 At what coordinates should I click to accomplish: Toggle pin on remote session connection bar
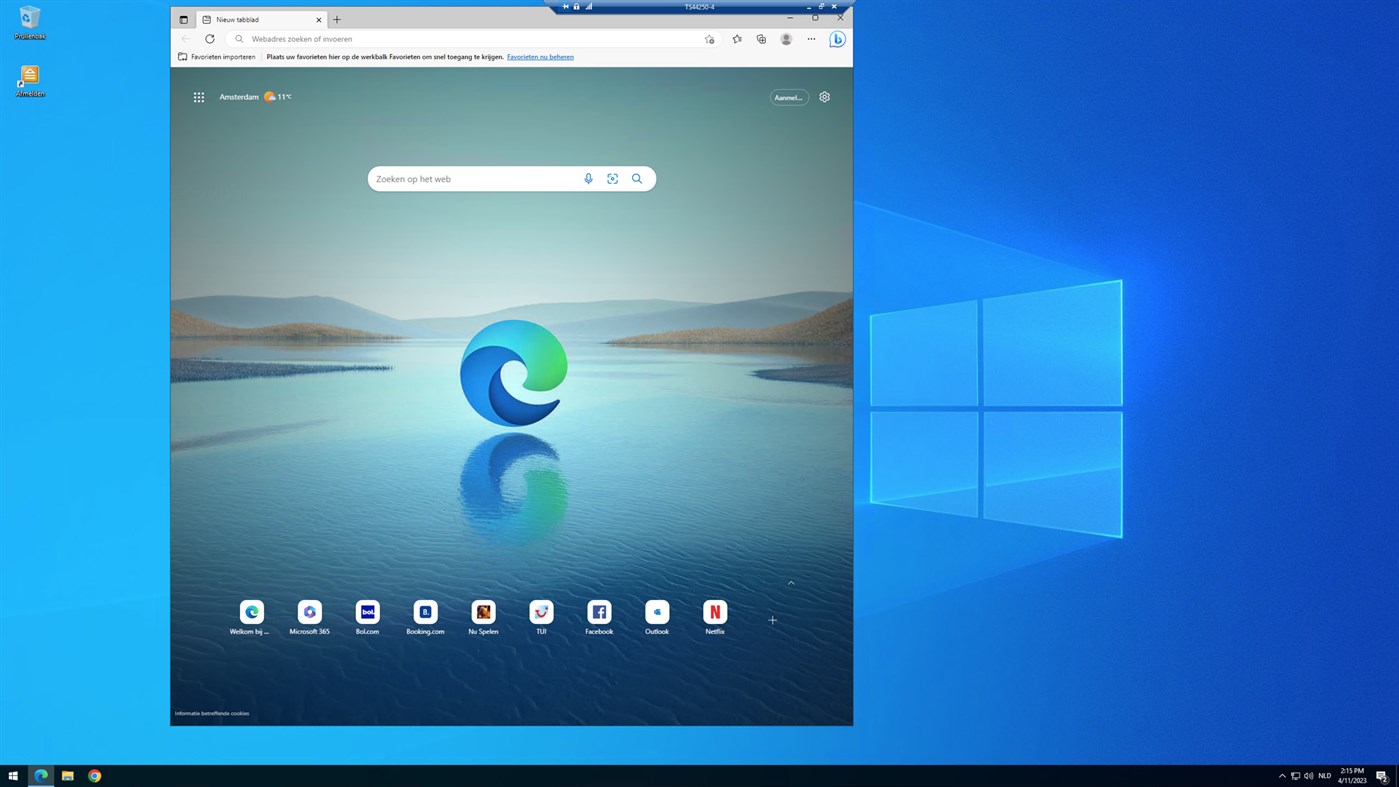565,7
